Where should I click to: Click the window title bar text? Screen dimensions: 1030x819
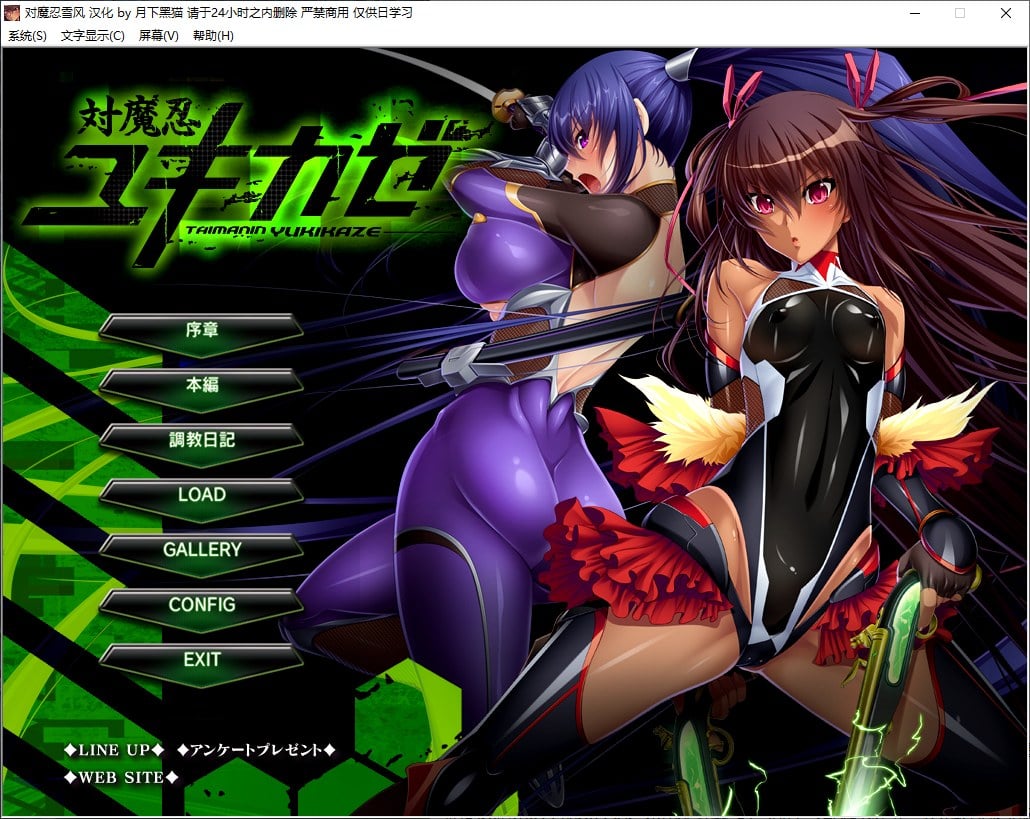[x=218, y=13]
